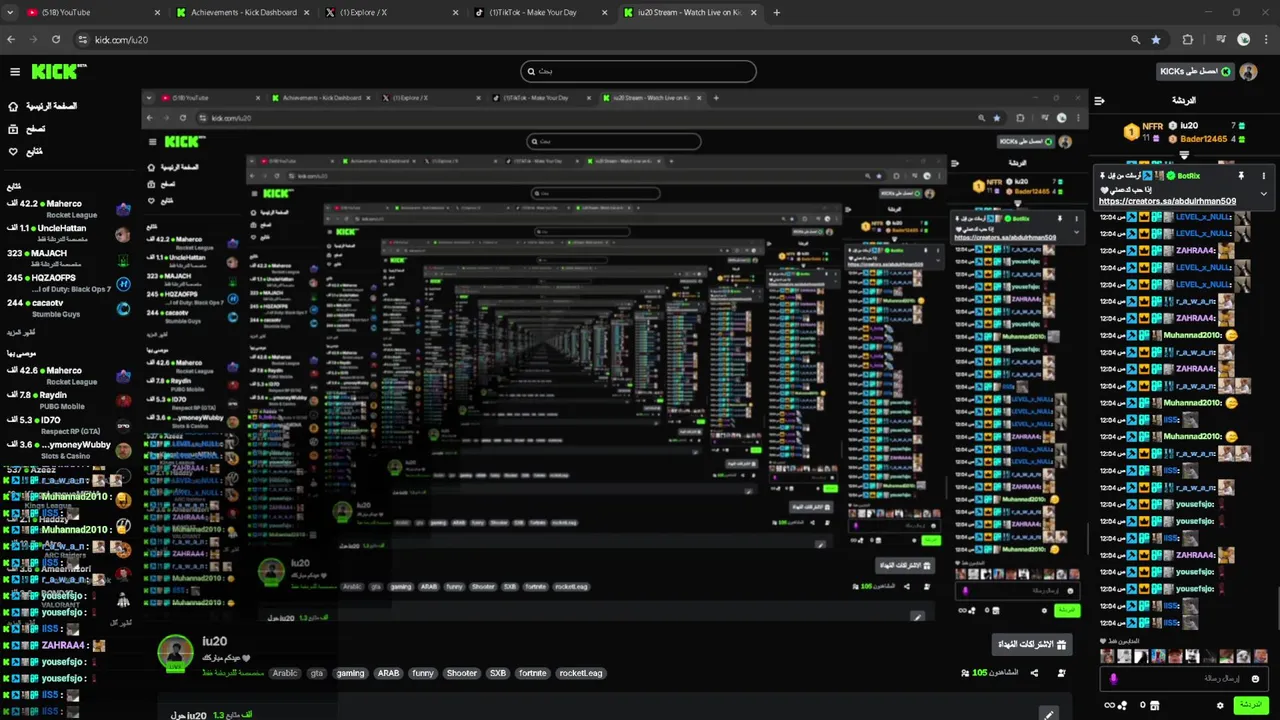This screenshot has height=720, width=1280.
Task: Select cacaotv channel playing Stumble Guys
Action: tap(68, 308)
